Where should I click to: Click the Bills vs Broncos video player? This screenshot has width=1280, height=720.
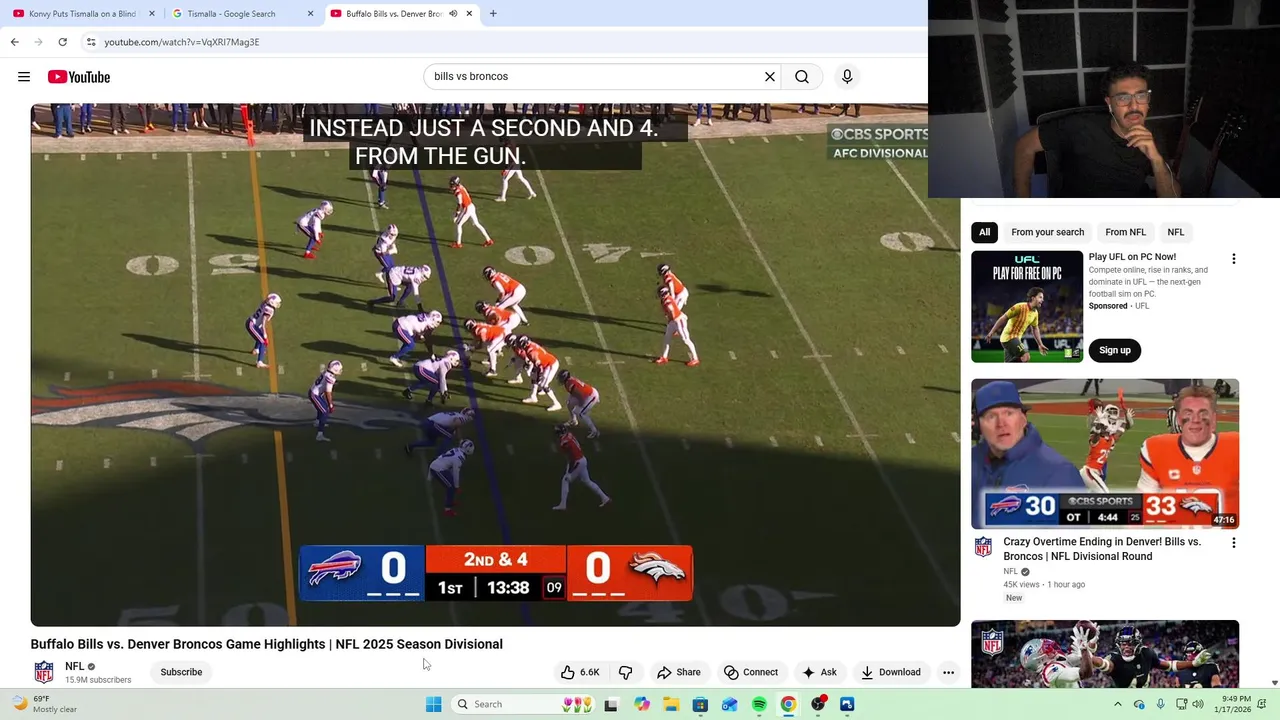click(x=495, y=365)
